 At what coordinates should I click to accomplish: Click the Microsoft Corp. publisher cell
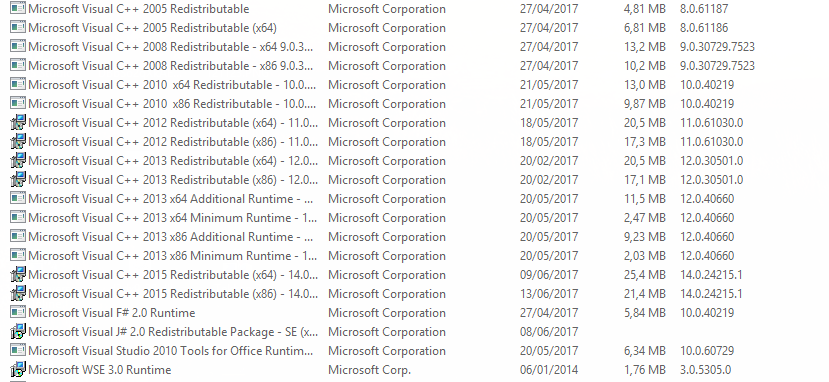[369, 370]
